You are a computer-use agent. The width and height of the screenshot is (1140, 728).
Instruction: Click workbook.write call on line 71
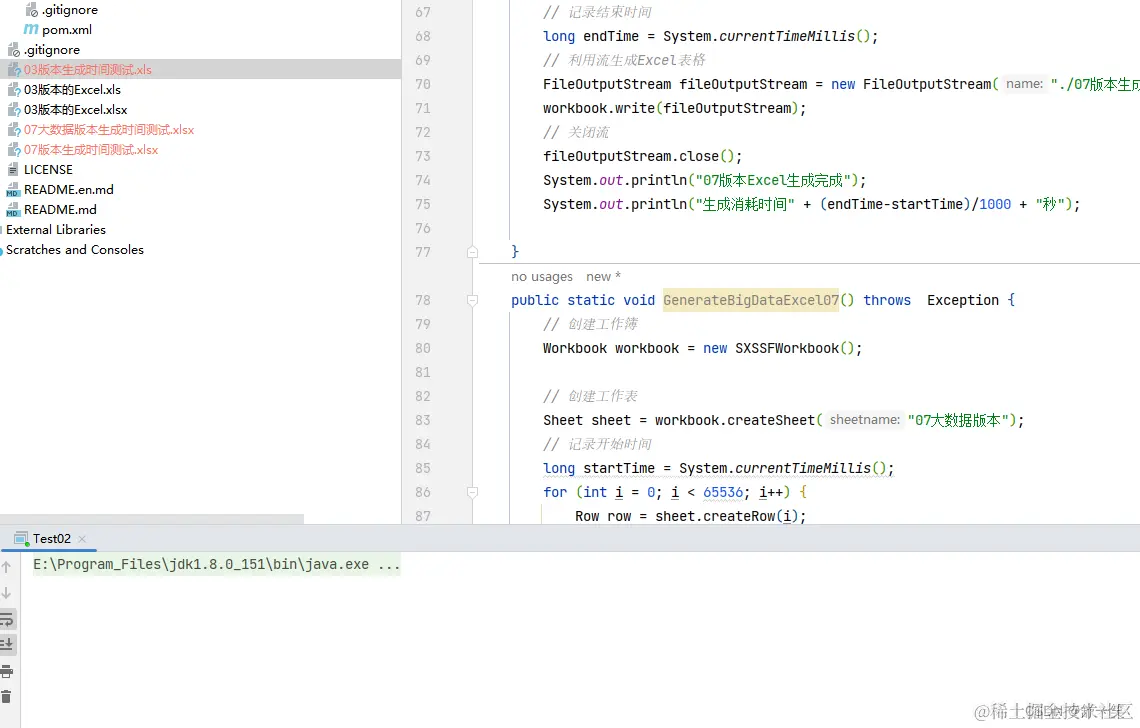[675, 108]
